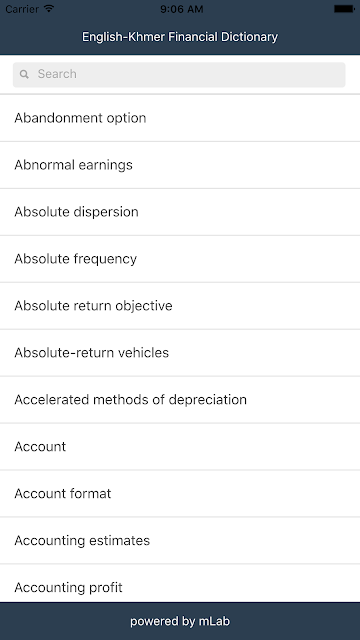
Task: Click the Search placeholder text
Action: click(x=57, y=74)
